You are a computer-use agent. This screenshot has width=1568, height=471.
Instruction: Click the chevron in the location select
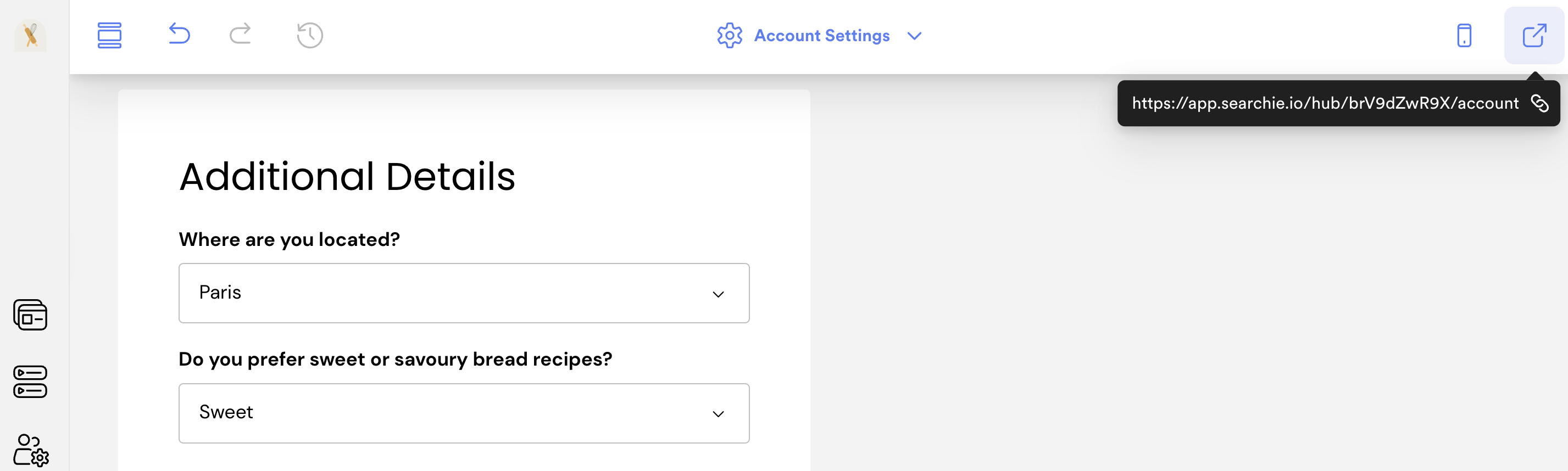click(718, 295)
